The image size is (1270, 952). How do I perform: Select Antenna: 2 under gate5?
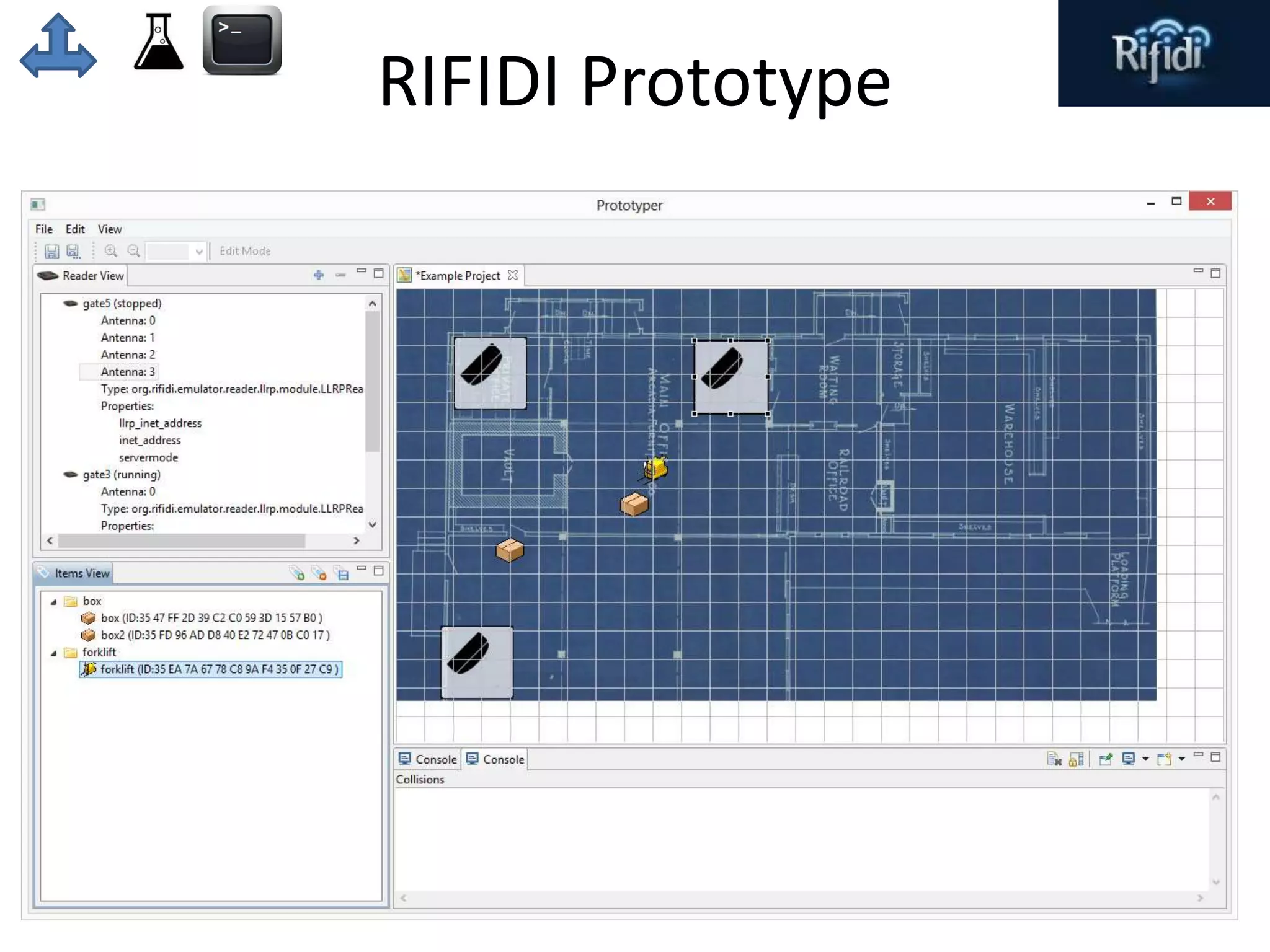[x=128, y=355]
